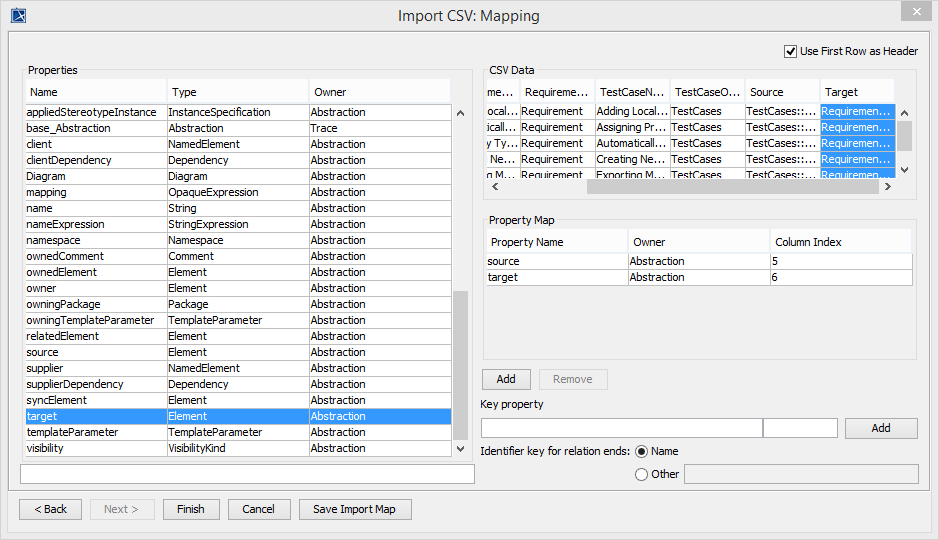Click Cancel to abort the import
Screen dimensions: 939x540
[x=258, y=509]
